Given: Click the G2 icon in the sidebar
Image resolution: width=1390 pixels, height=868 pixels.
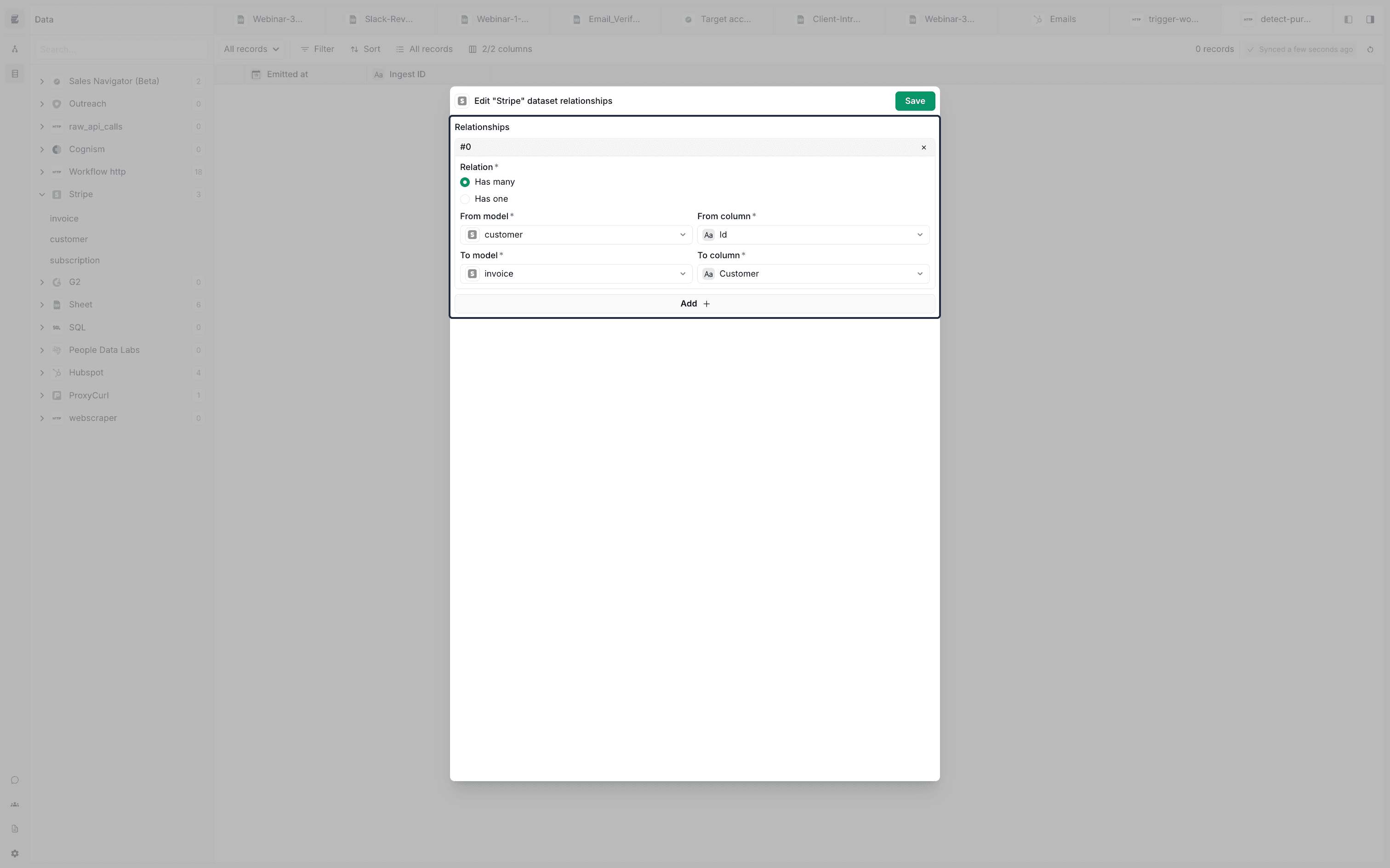Looking at the screenshot, I should pos(57,283).
